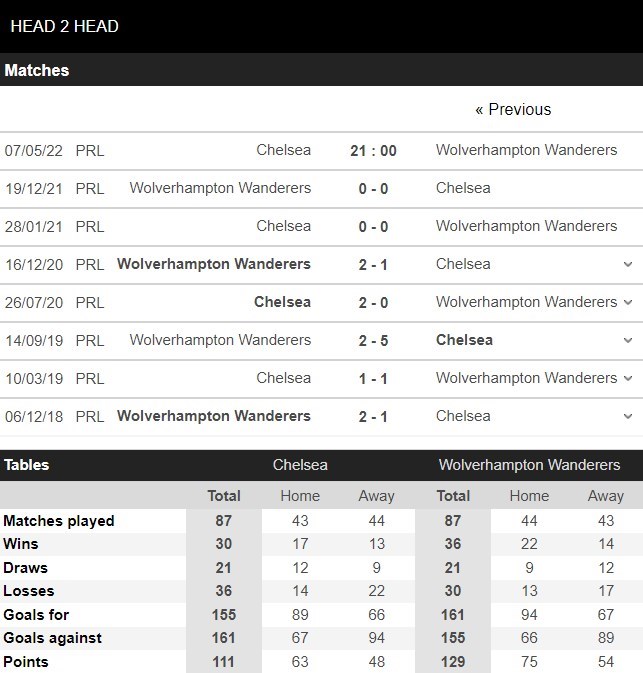Select the 1 - 1 match score

(x=373, y=379)
